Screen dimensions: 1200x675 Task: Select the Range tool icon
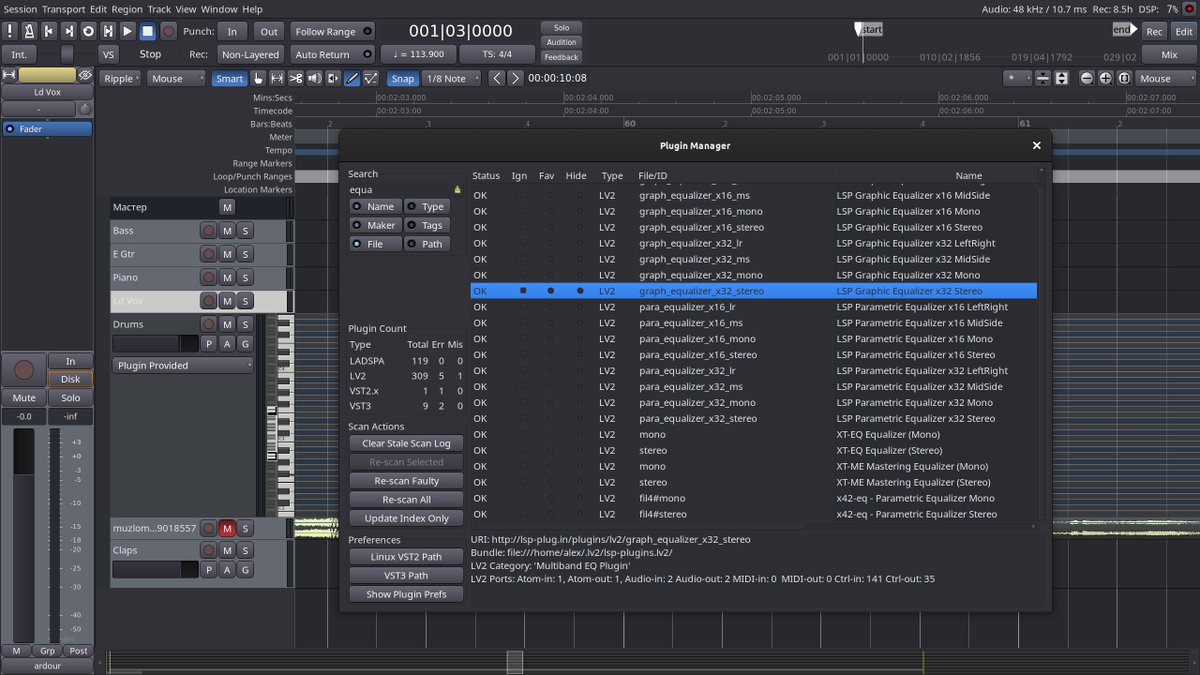(277, 78)
